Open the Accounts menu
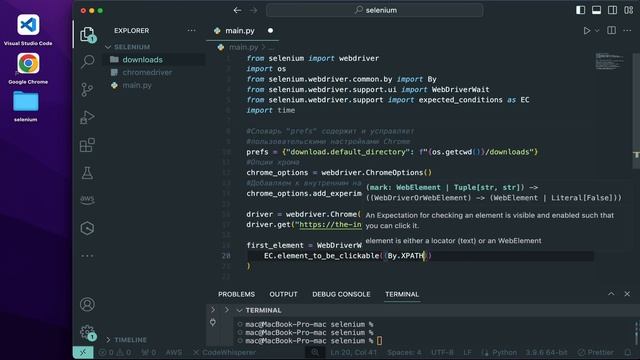This screenshot has width=640, height=360. [x=87, y=304]
